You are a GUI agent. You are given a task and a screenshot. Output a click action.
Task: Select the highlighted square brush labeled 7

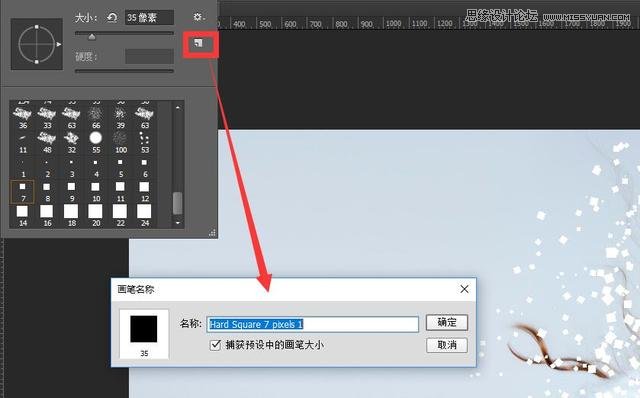[22, 191]
